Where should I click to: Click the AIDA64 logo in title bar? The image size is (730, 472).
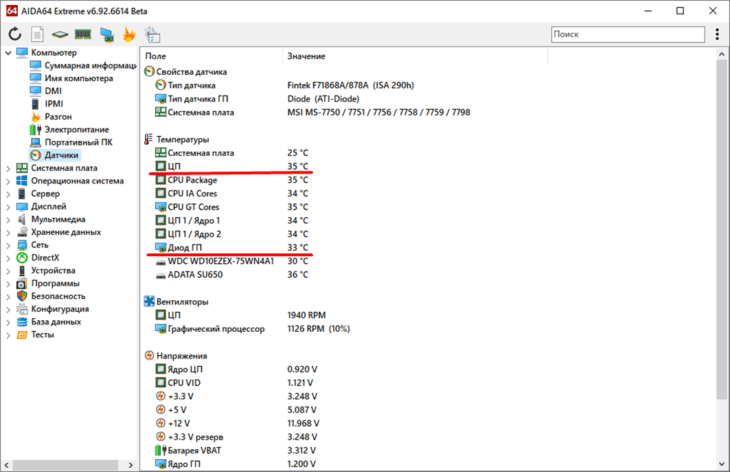pyautogui.click(x=12, y=10)
